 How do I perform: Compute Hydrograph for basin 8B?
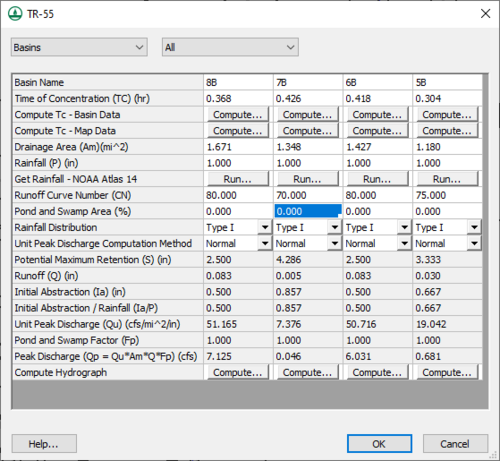[x=238, y=372]
